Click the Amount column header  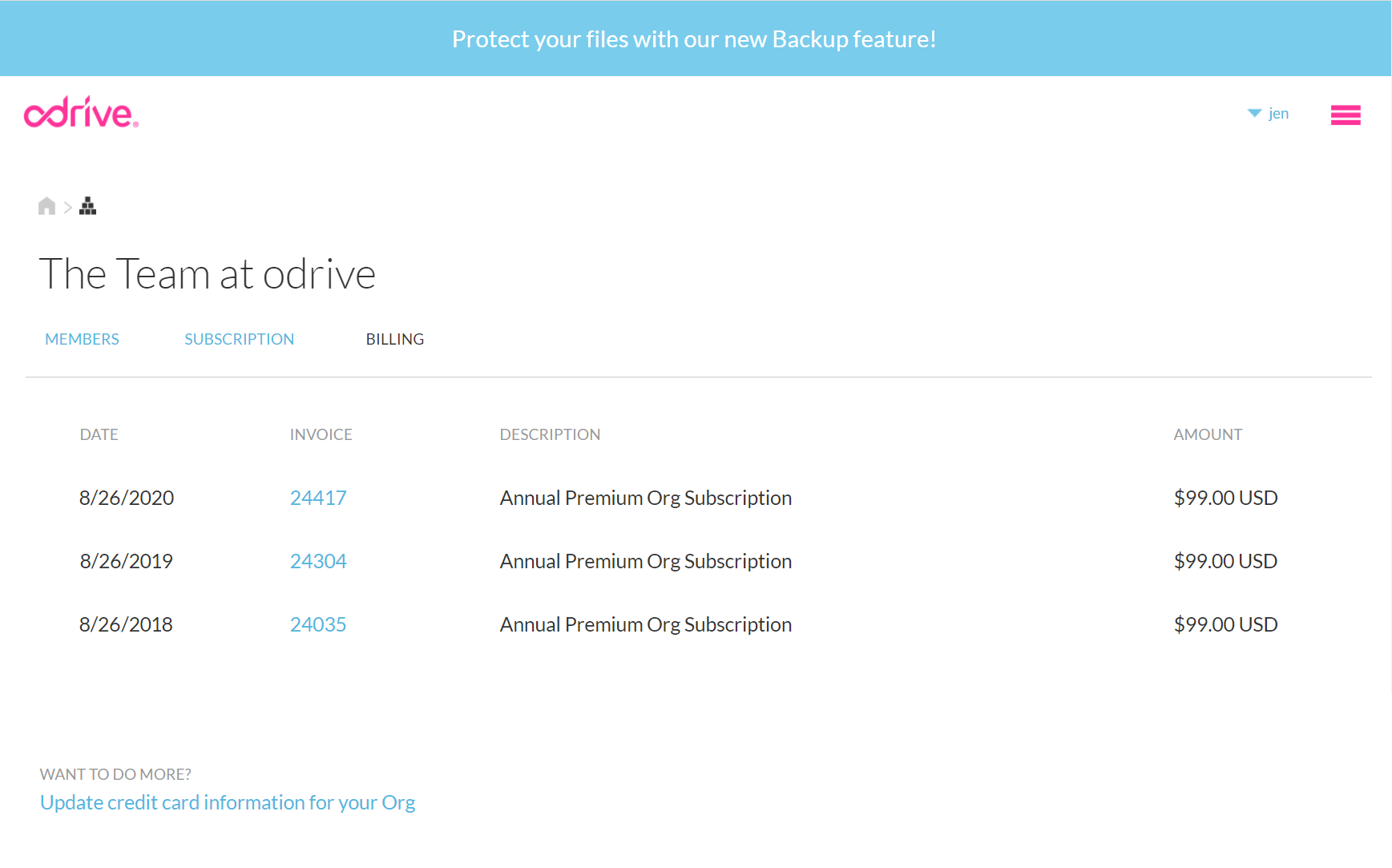click(x=1207, y=434)
